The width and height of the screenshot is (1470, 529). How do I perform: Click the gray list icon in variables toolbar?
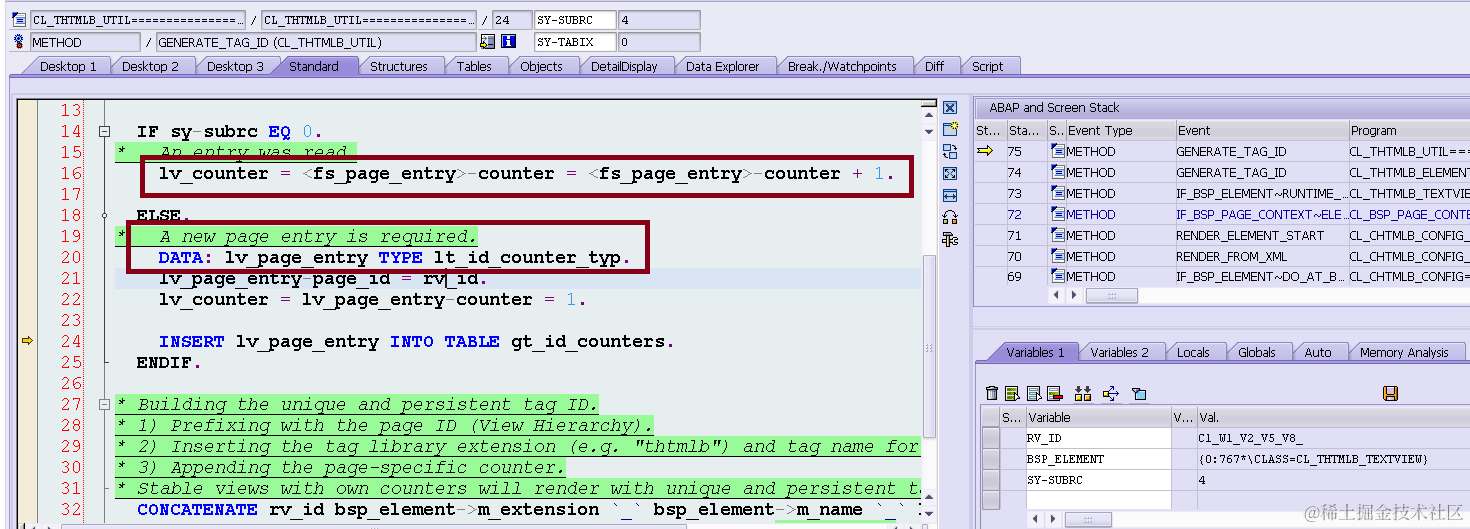(x=1034, y=393)
